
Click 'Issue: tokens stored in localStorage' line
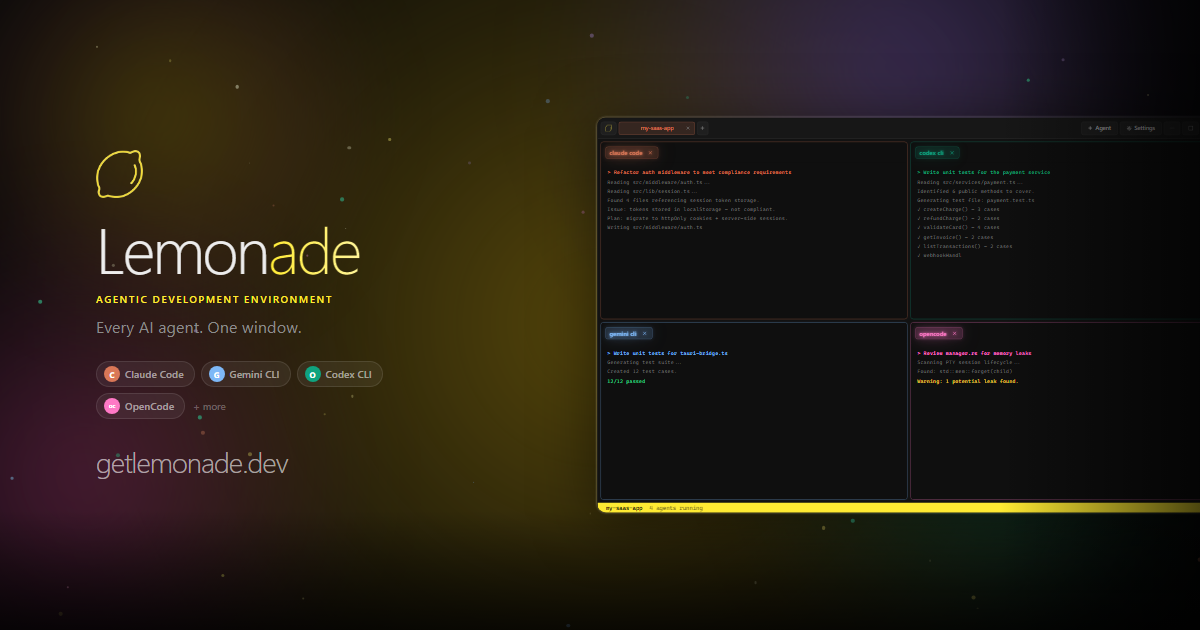pos(691,209)
